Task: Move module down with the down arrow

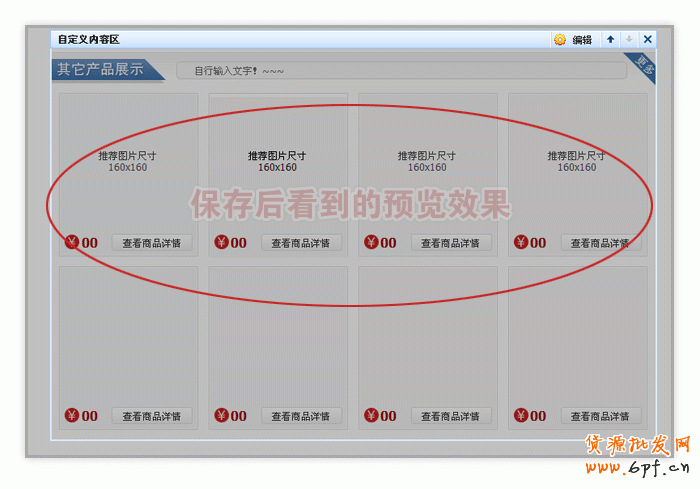Action: 629,40
